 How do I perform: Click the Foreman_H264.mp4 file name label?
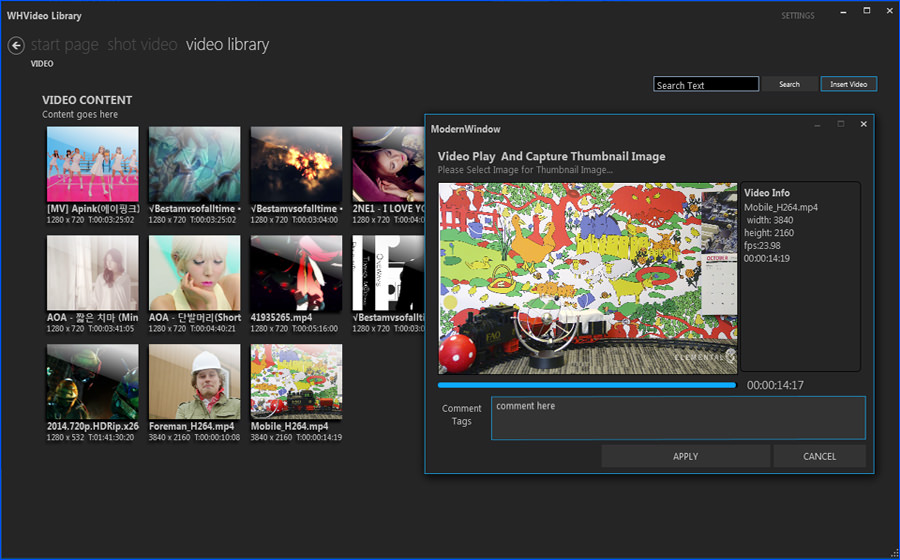tap(191, 426)
